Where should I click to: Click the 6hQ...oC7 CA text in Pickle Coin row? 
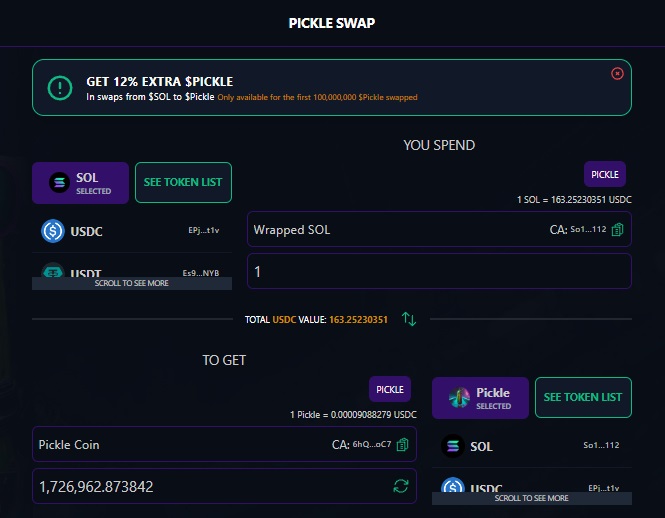pyautogui.click(x=372, y=445)
